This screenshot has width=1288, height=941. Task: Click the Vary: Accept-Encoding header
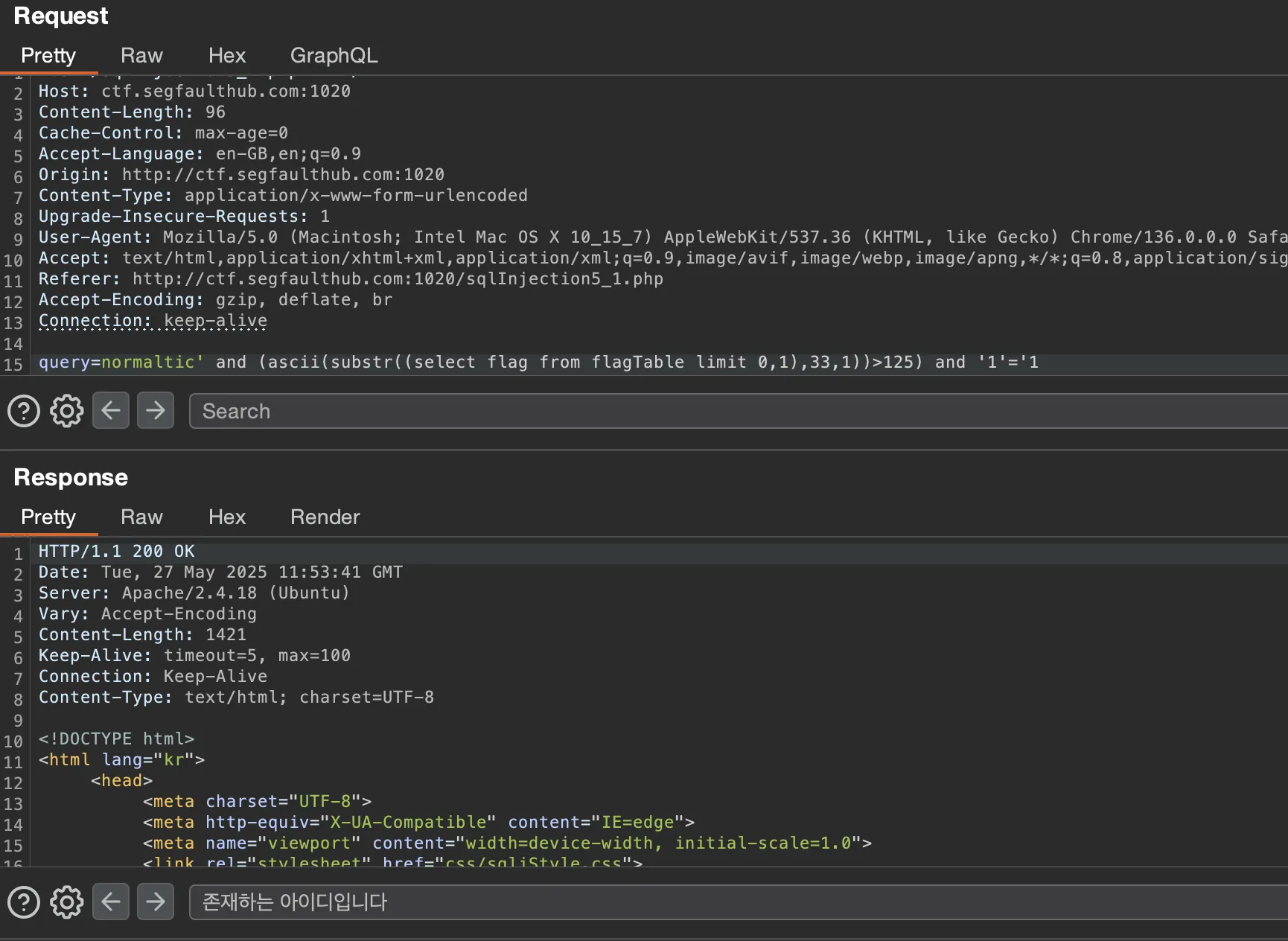pos(147,613)
